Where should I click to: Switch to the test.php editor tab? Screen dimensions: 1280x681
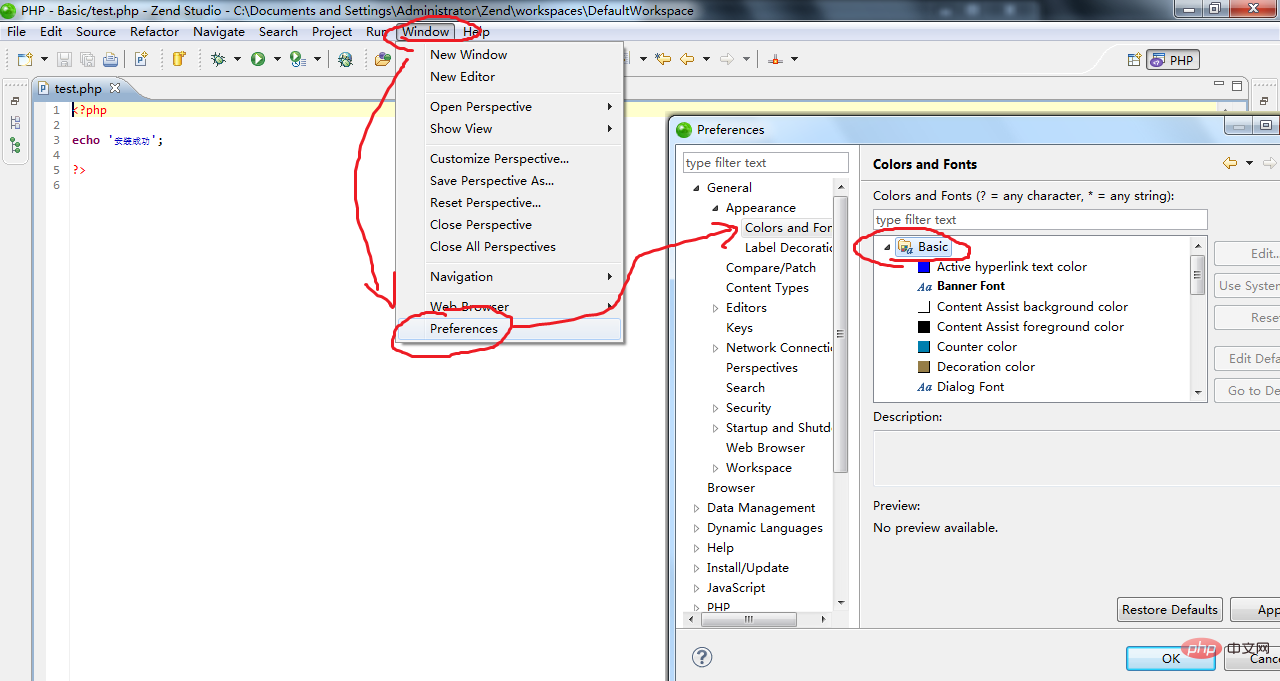click(77, 89)
